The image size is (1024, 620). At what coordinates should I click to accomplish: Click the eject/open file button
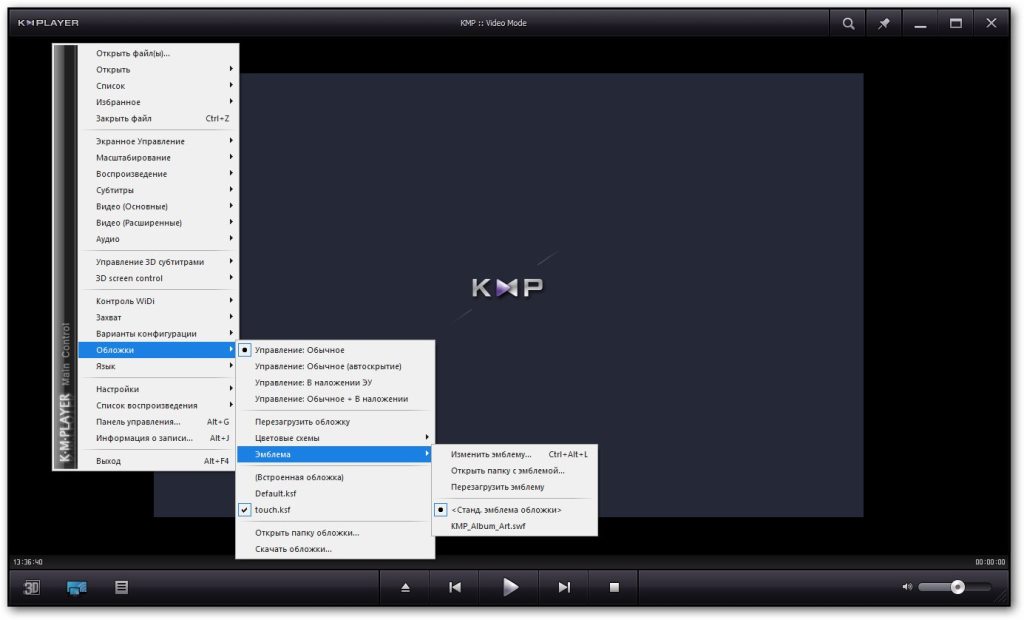pos(405,588)
